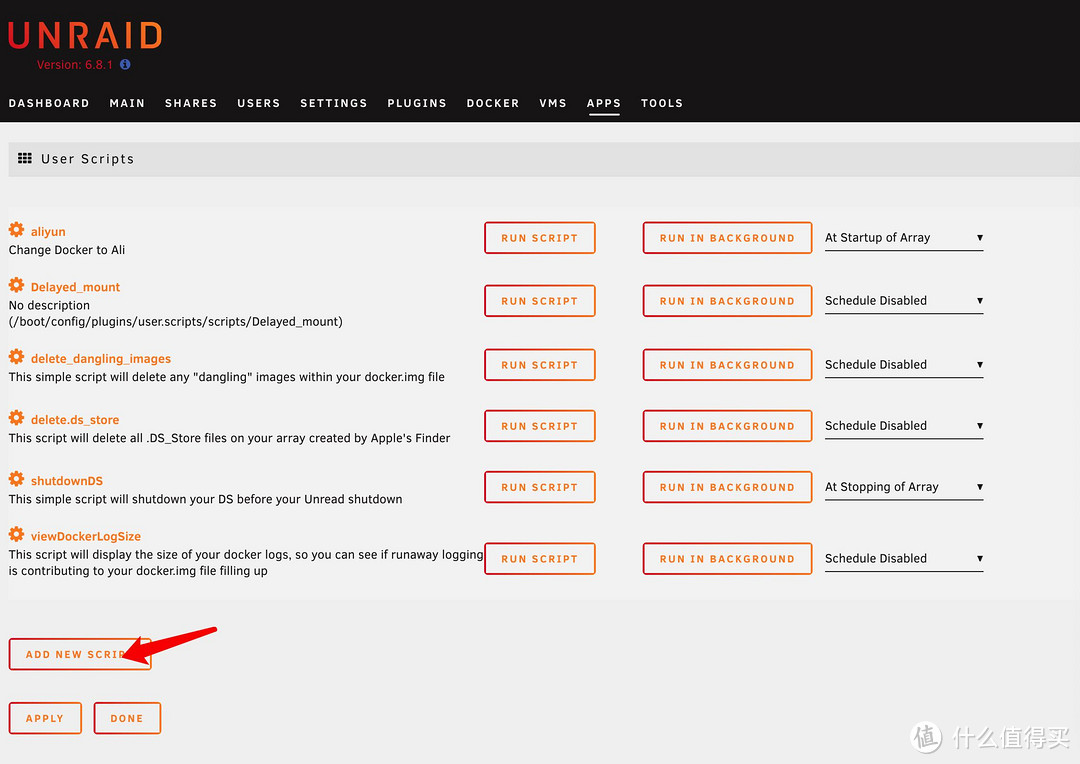Image resolution: width=1080 pixels, height=764 pixels.
Task: Run aliyun in background
Action: (727, 238)
